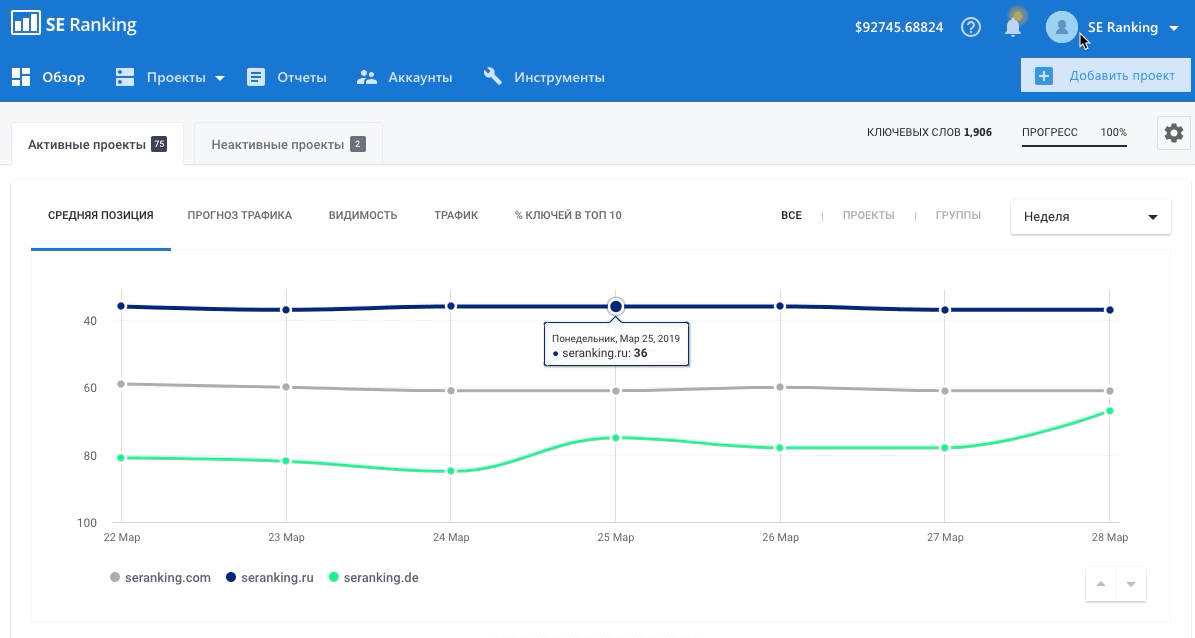Click the Добавить проект button
Screen dimensions: 1195x638
(1106, 76)
